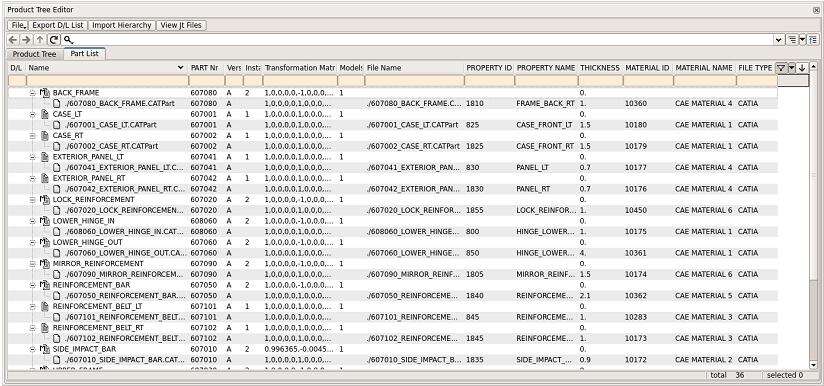824x386 pixels.
Task: Go forward with the right arrow icon
Action: (26, 40)
